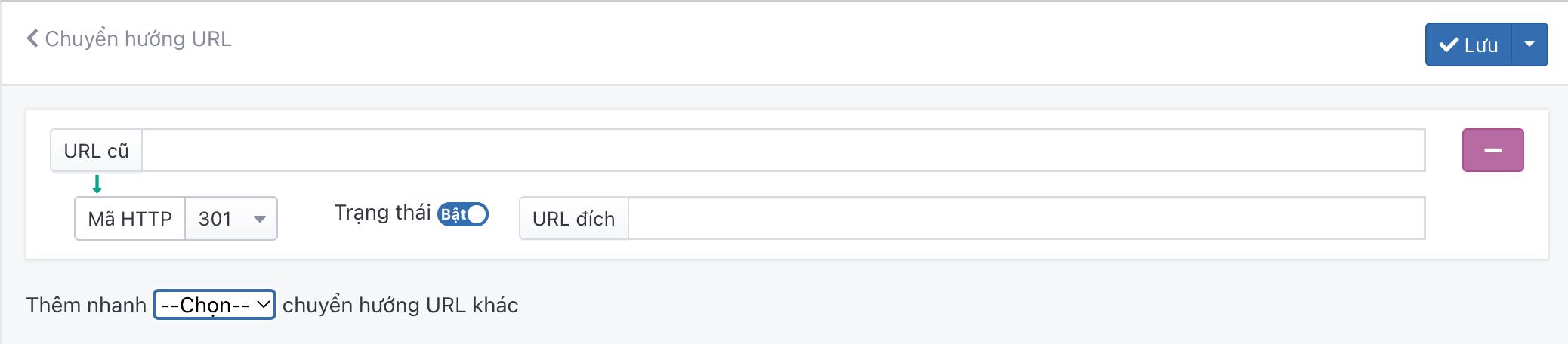This screenshot has height=344, width=1568.
Task: Click the URL đích label addon
Action: coord(573,219)
